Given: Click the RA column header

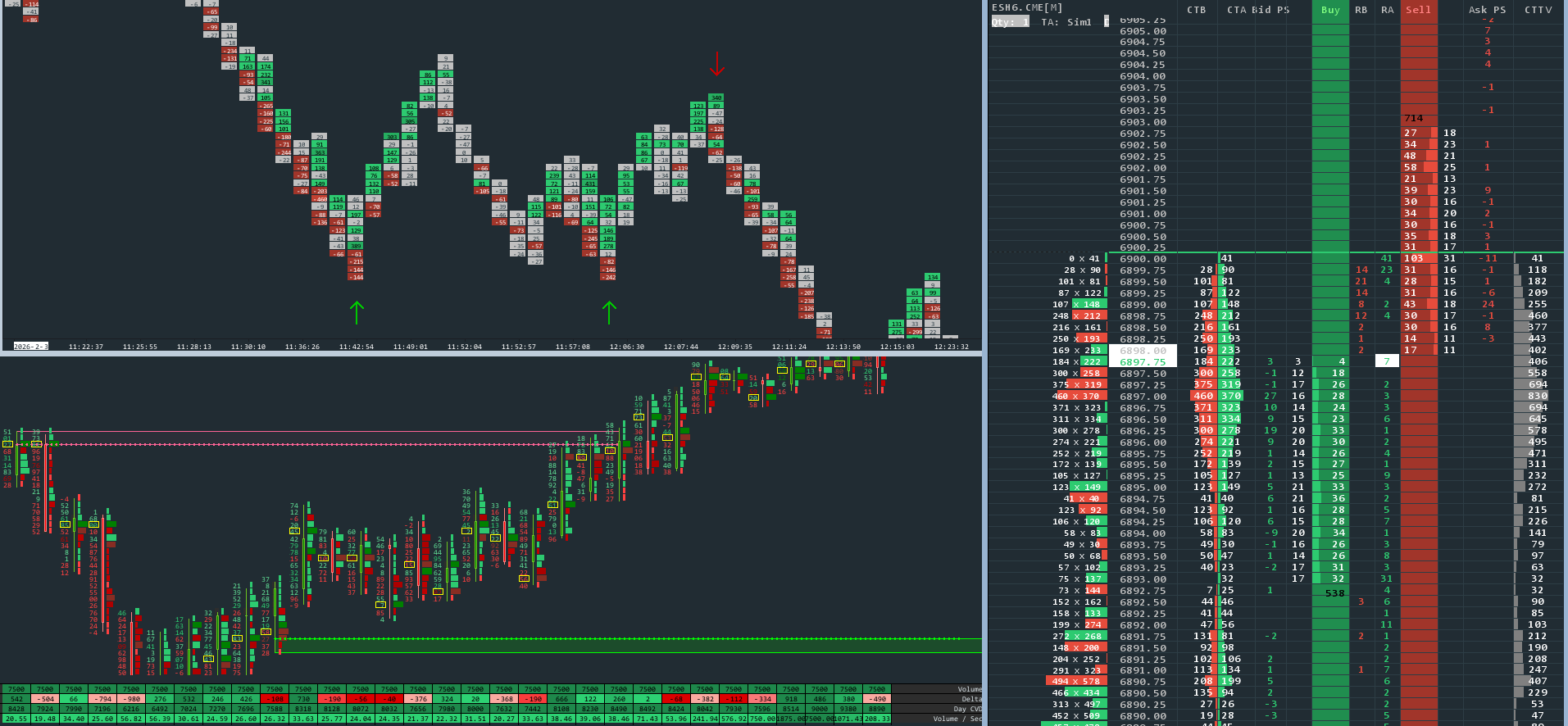Looking at the screenshot, I should [1387, 10].
